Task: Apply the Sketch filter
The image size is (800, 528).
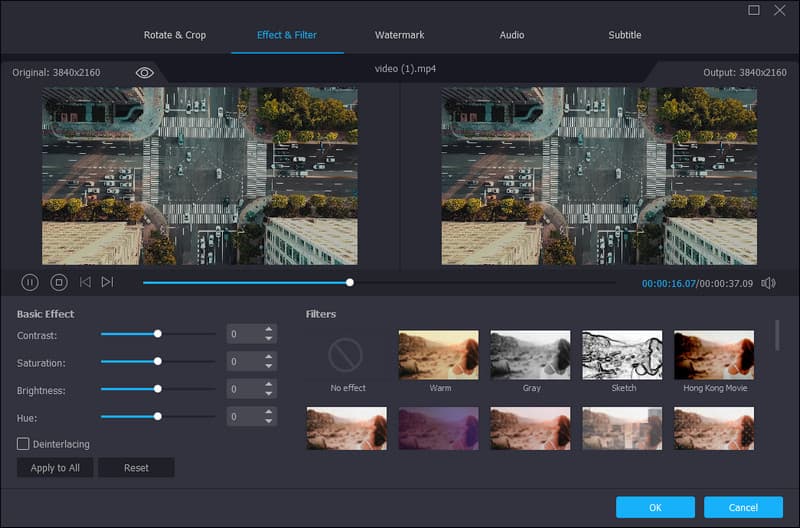Action: [622, 355]
